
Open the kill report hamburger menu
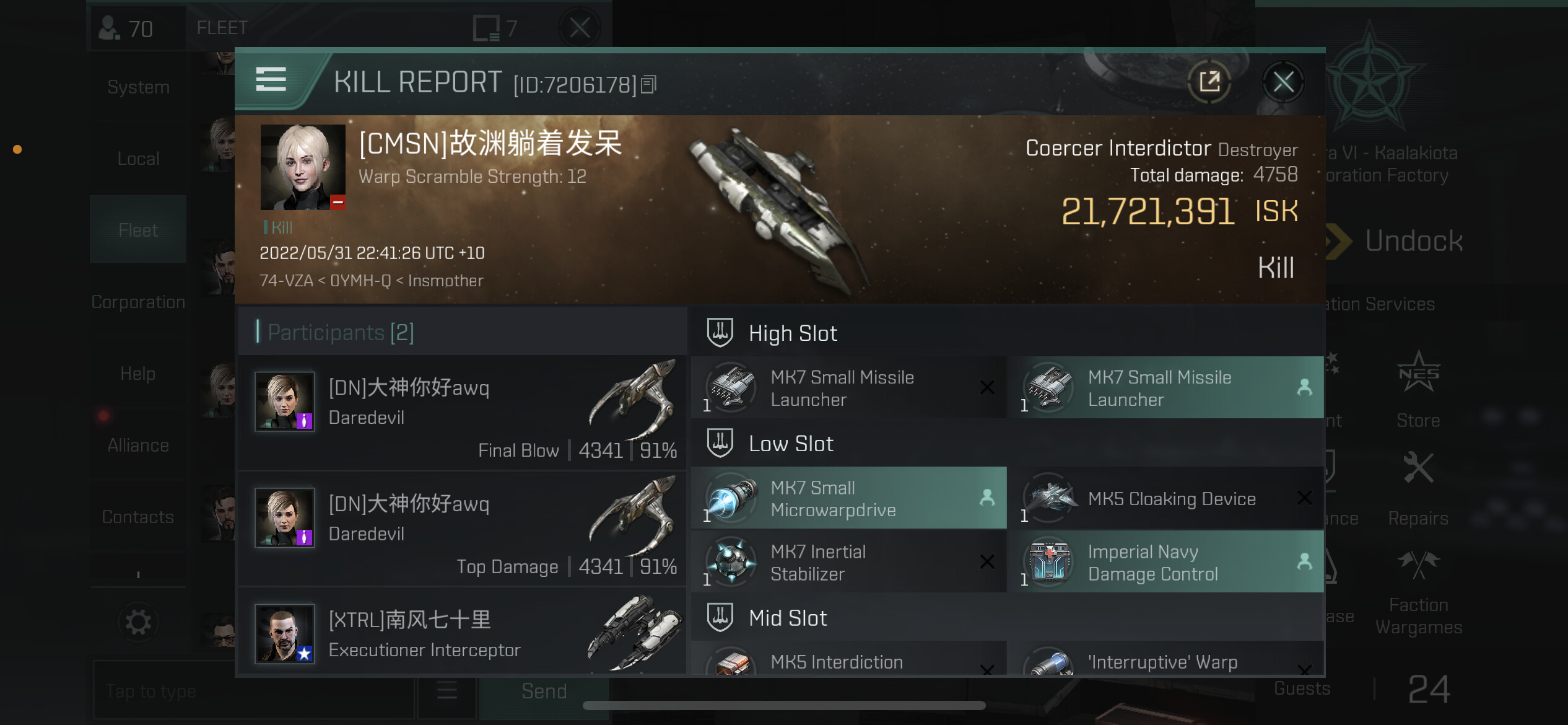pos(271,79)
